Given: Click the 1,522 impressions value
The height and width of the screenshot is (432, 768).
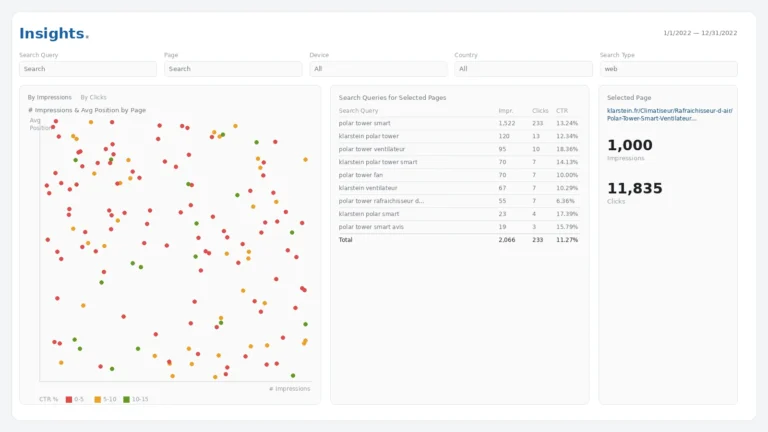Looking at the screenshot, I should point(506,123).
